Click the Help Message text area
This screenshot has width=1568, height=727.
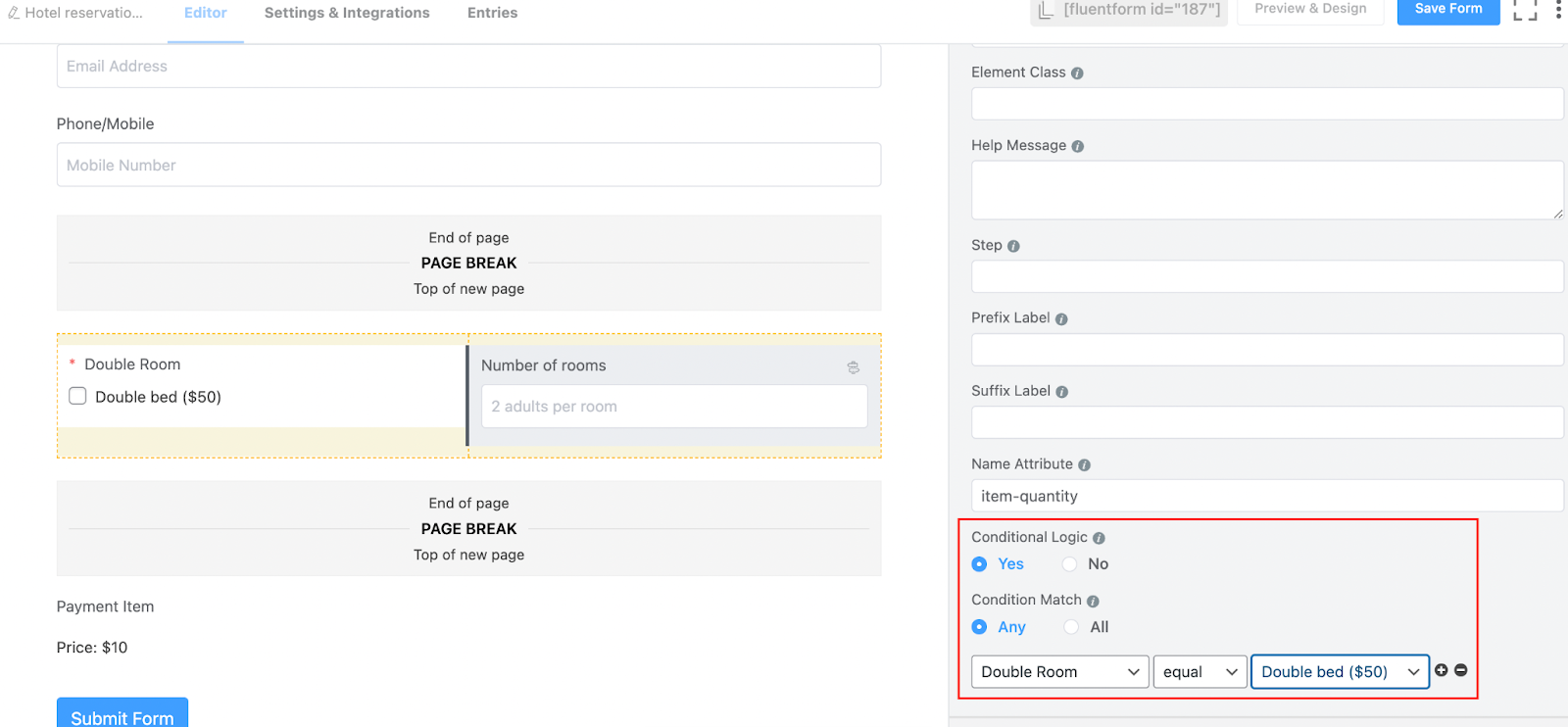tap(1266, 190)
